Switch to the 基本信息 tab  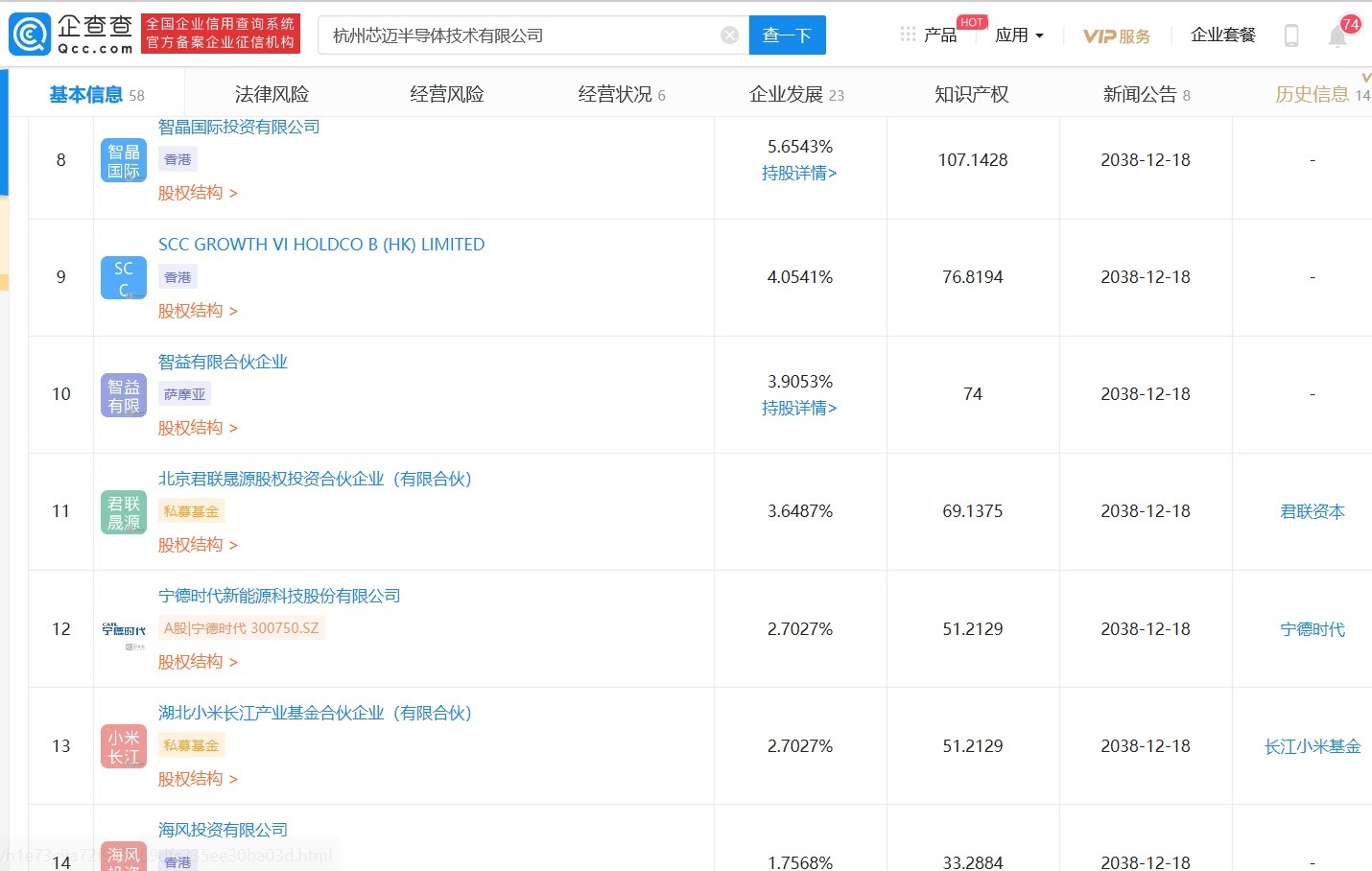(97, 94)
